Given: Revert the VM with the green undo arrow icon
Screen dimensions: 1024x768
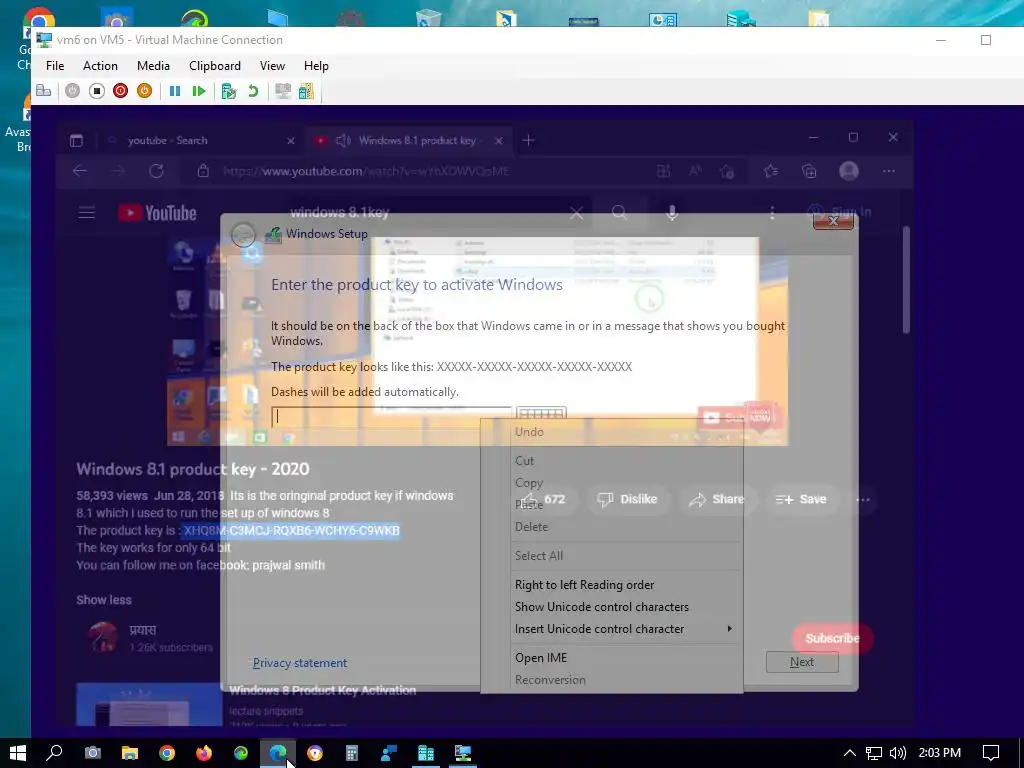Looking at the screenshot, I should click(x=253, y=91).
